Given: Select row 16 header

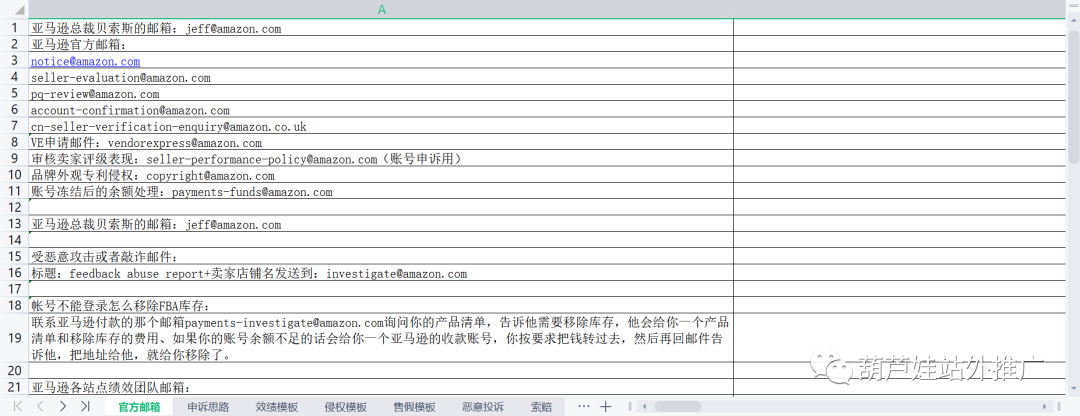Looking at the screenshot, I should [x=14, y=273].
